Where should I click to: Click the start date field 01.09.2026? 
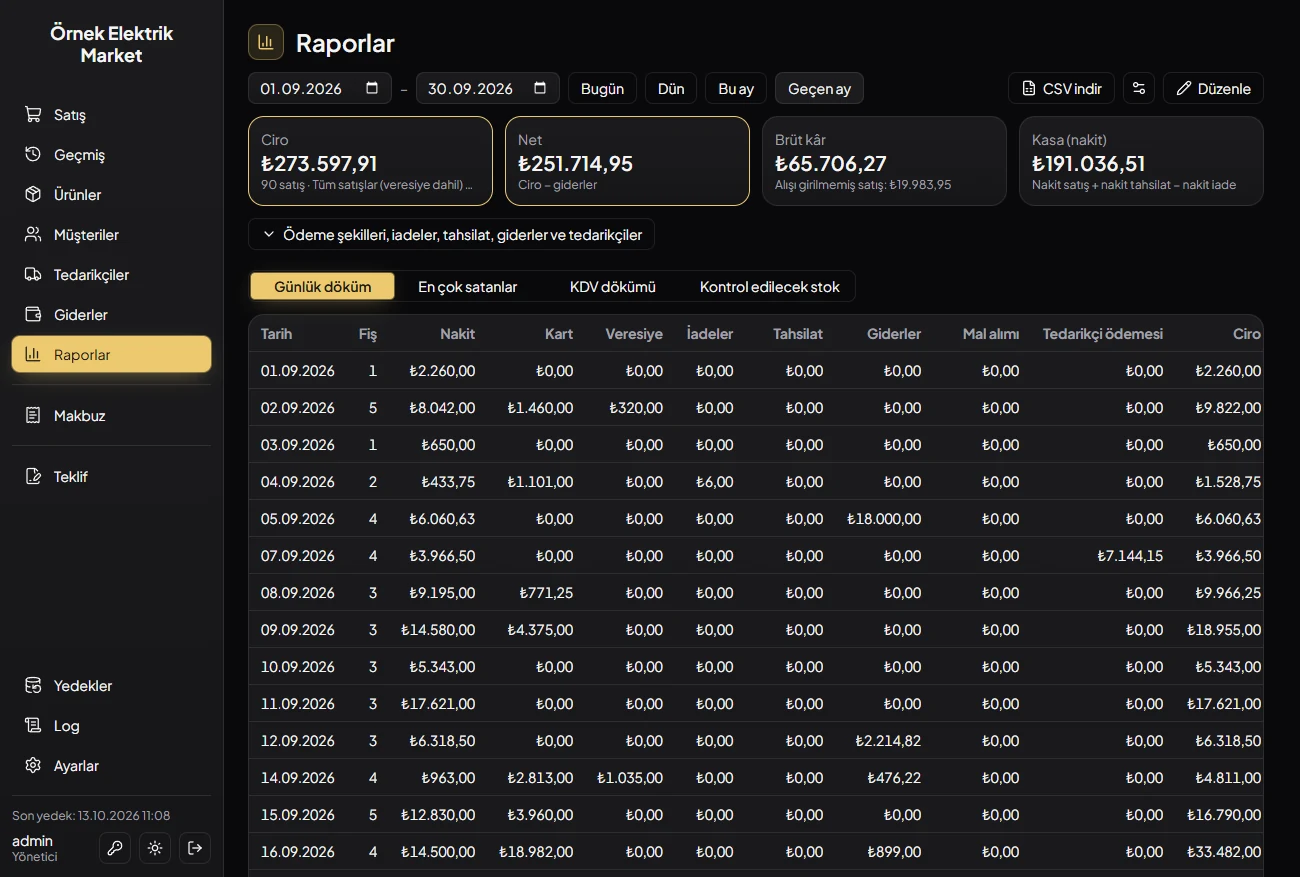(x=320, y=88)
